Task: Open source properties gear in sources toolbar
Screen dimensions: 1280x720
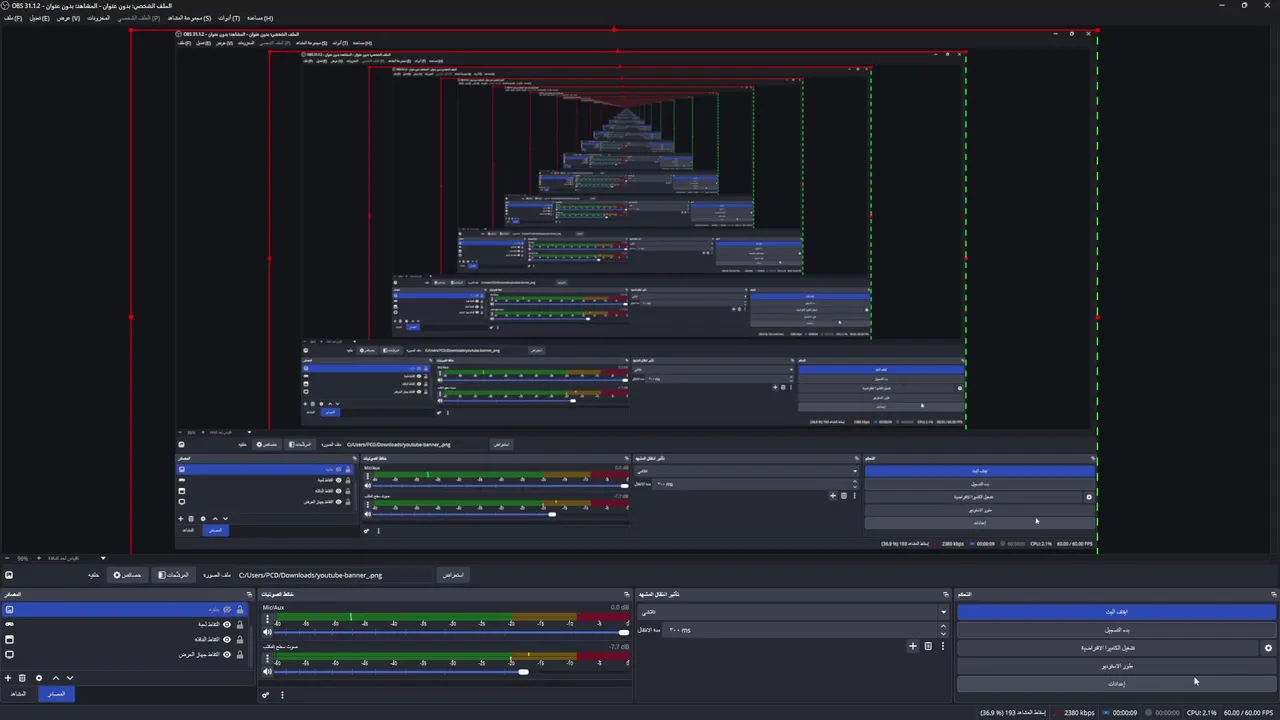Action: pos(39,678)
